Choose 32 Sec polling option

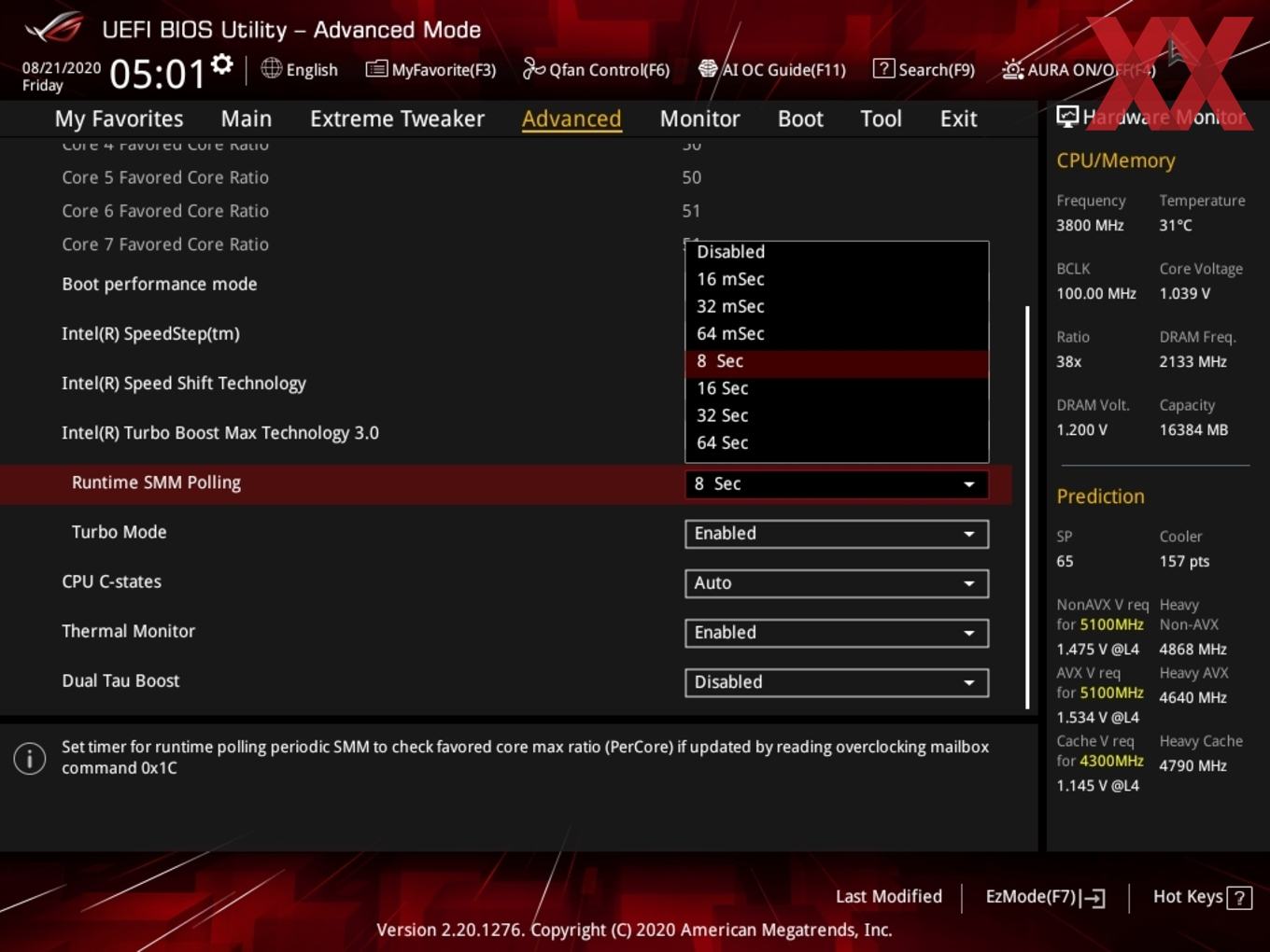837,415
